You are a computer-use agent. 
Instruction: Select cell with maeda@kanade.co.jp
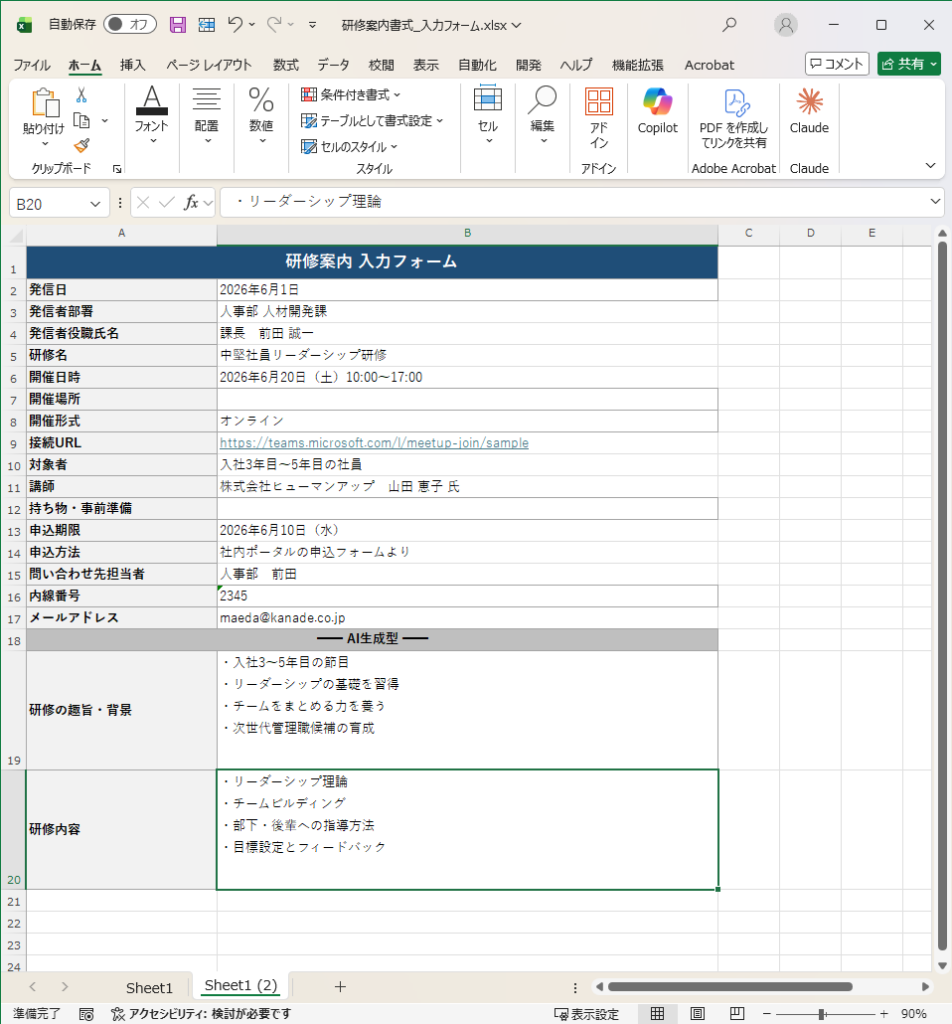pos(467,618)
